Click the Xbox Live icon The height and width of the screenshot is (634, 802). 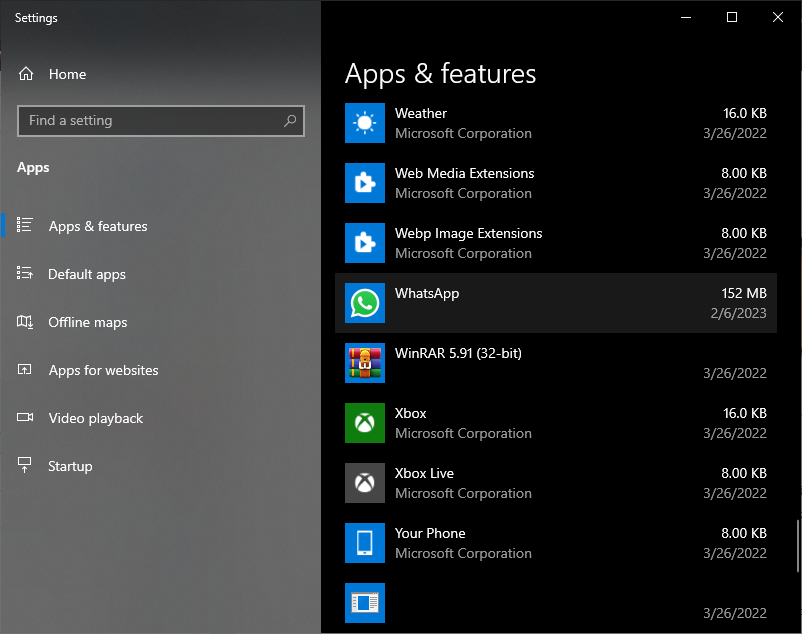pos(365,483)
